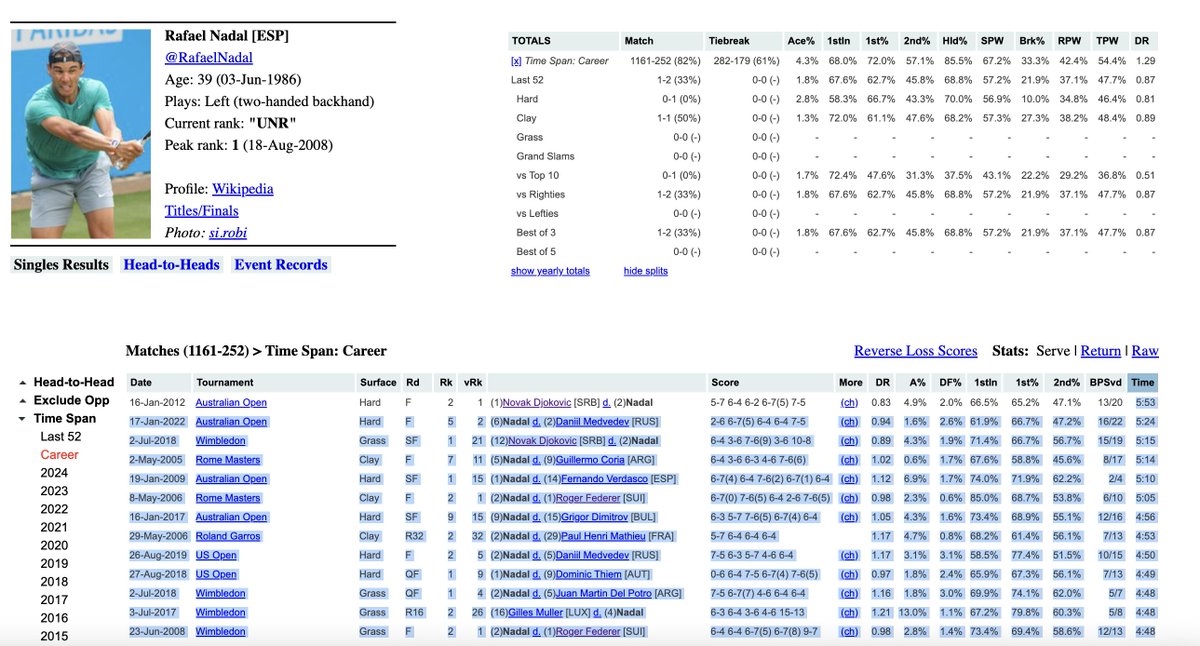Filter matches to year 2022

click(54, 509)
